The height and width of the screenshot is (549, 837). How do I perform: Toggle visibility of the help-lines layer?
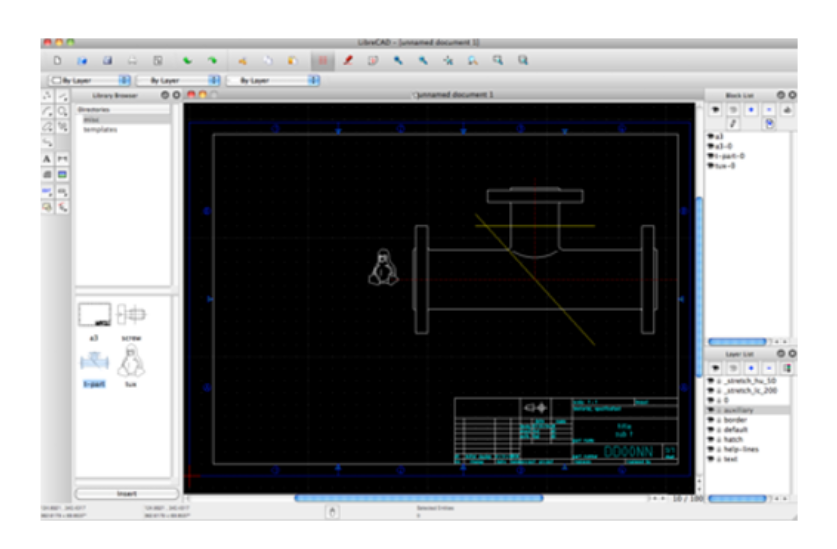pos(711,449)
